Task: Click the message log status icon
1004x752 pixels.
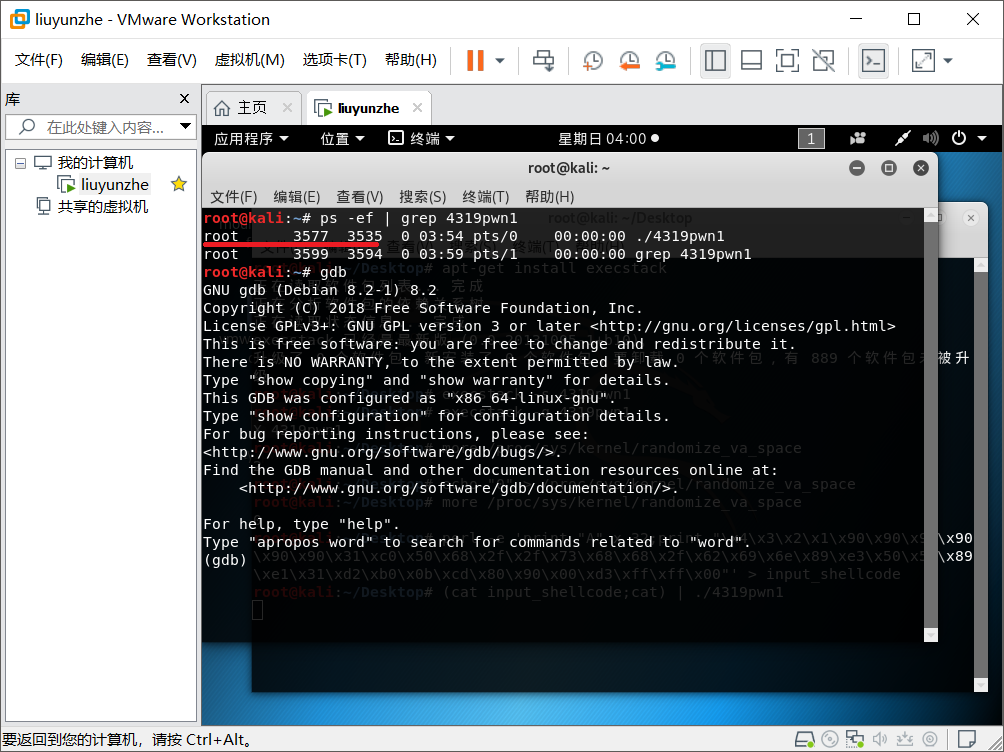Action: point(967,739)
